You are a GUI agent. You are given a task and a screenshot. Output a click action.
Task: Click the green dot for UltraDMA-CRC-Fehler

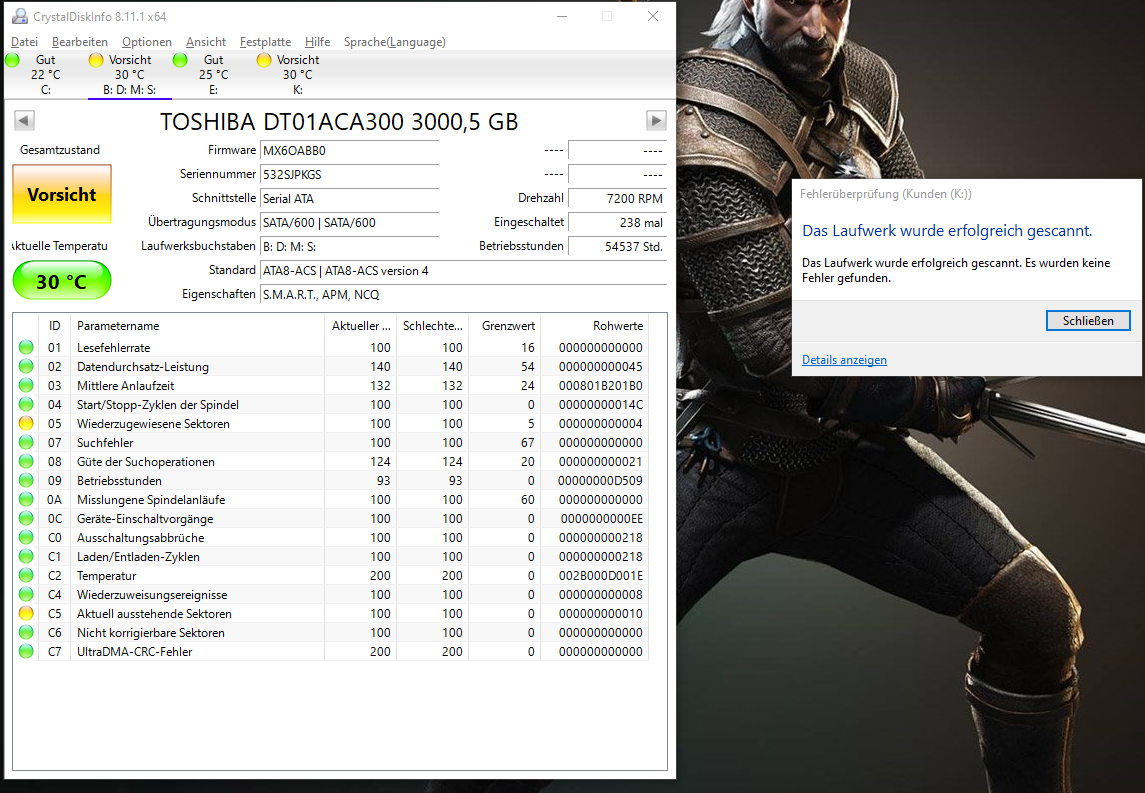pyautogui.click(x=26, y=651)
